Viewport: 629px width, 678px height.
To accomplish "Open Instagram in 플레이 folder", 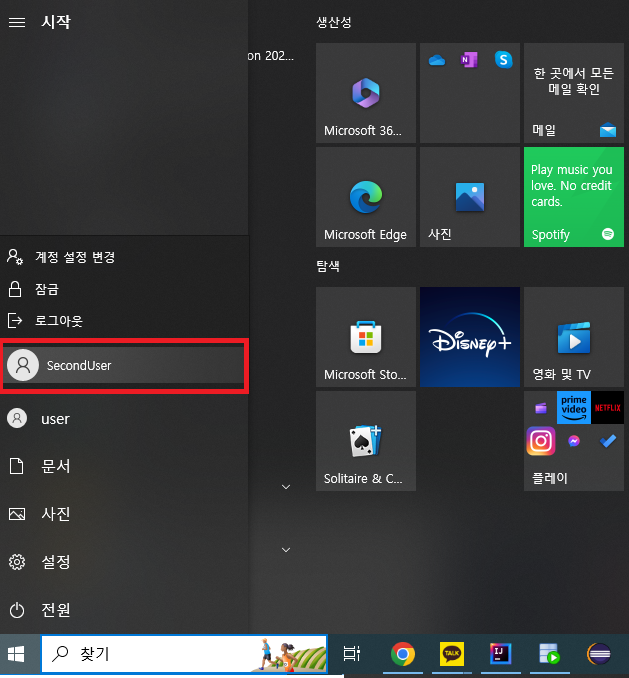I will click(540, 441).
